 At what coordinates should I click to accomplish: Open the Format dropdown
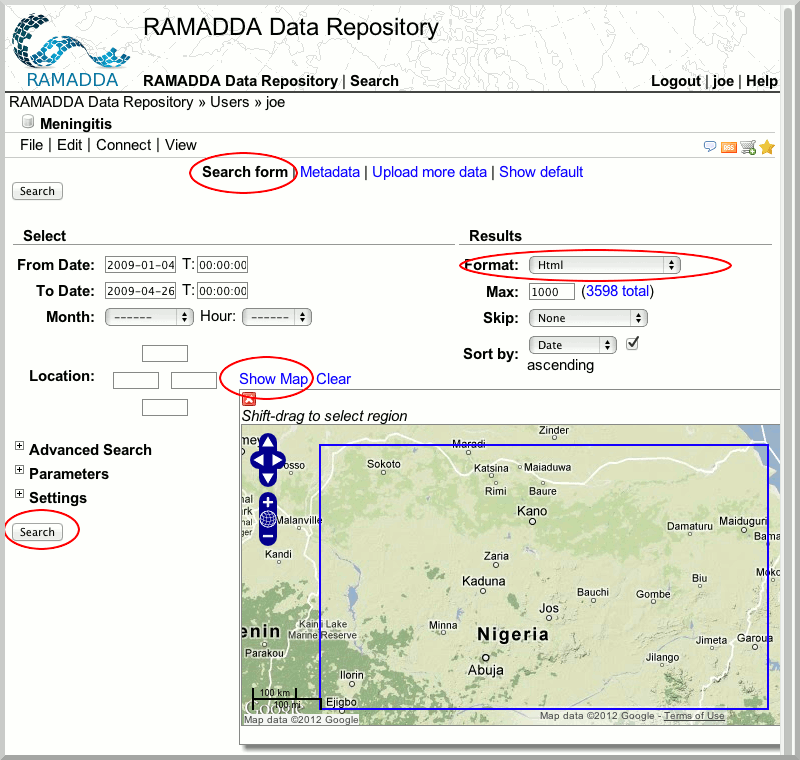pos(604,265)
